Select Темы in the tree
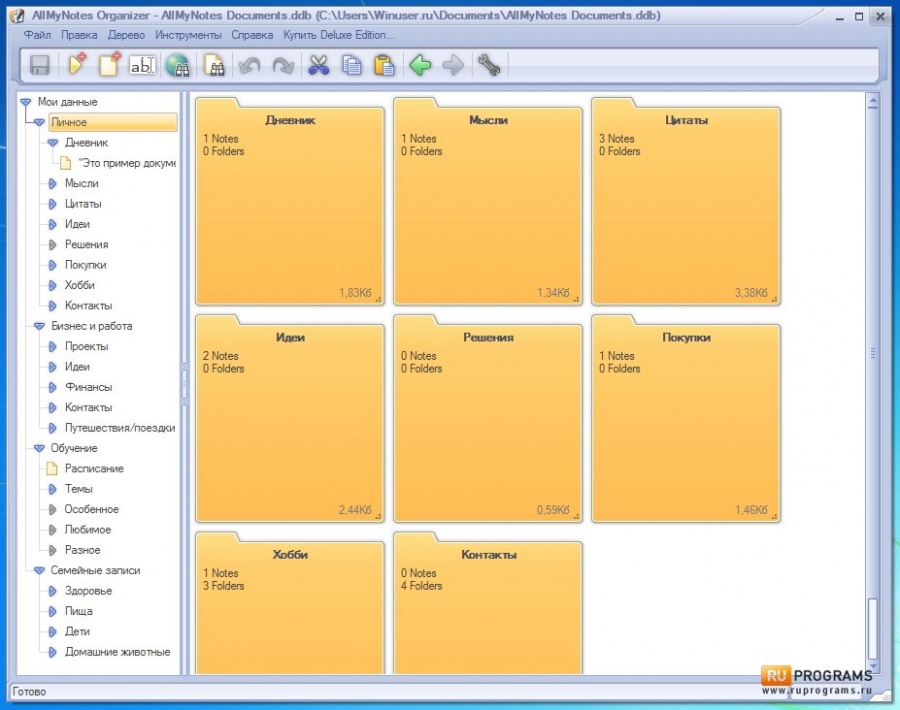The width and height of the screenshot is (900, 710). [79, 489]
